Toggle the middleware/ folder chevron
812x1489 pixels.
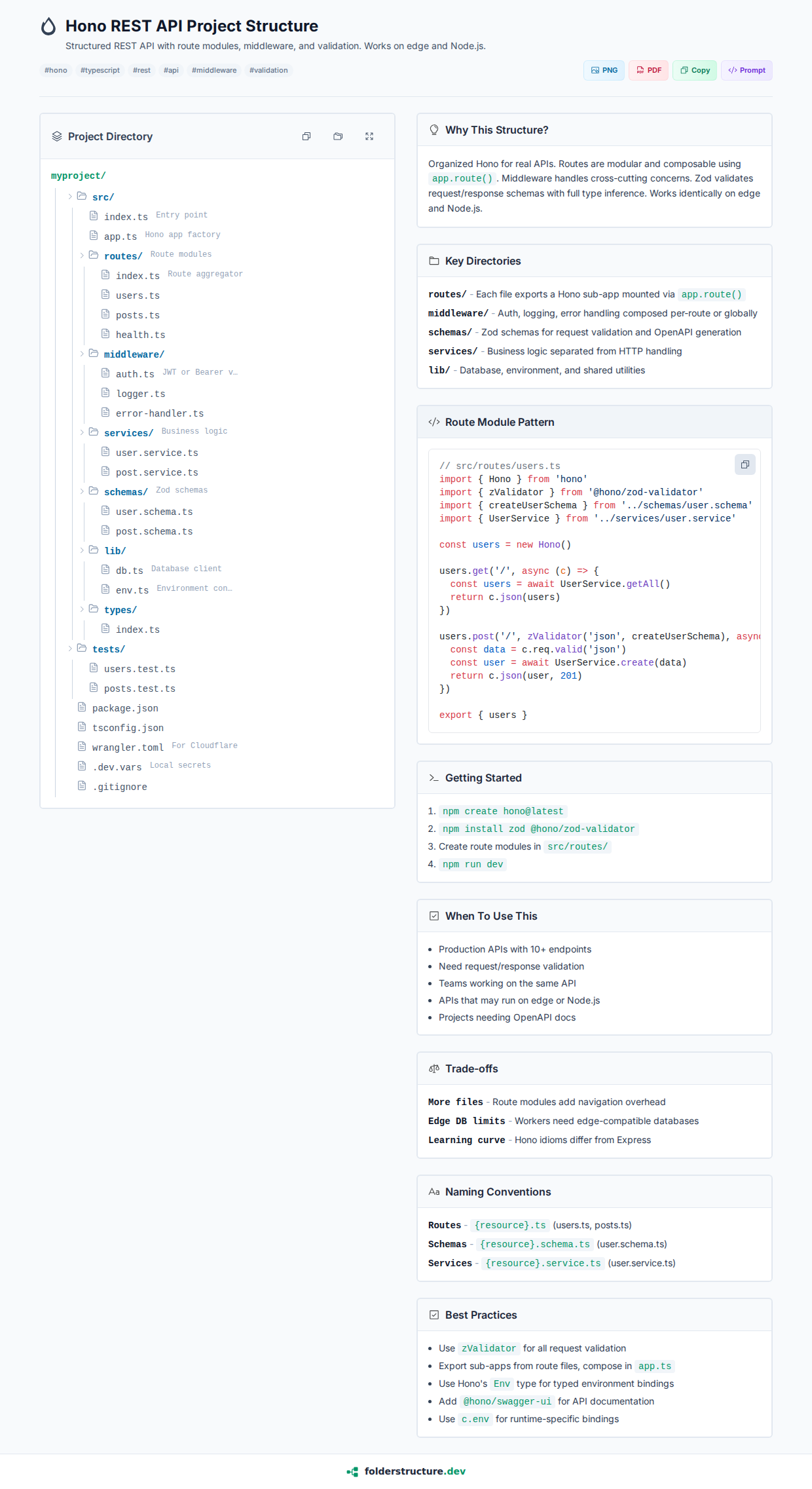click(x=82, y=354)
